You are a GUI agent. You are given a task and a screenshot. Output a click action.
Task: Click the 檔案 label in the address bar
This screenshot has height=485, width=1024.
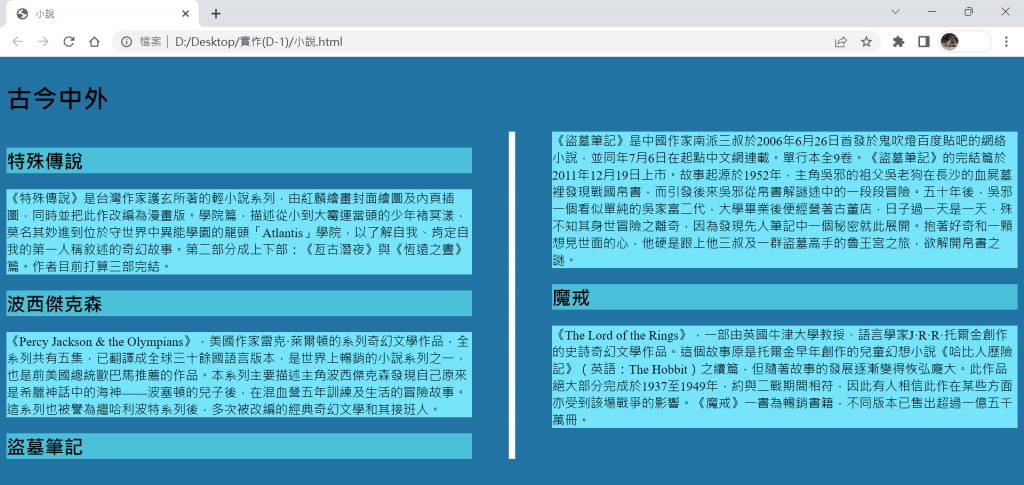coord(151,42)
